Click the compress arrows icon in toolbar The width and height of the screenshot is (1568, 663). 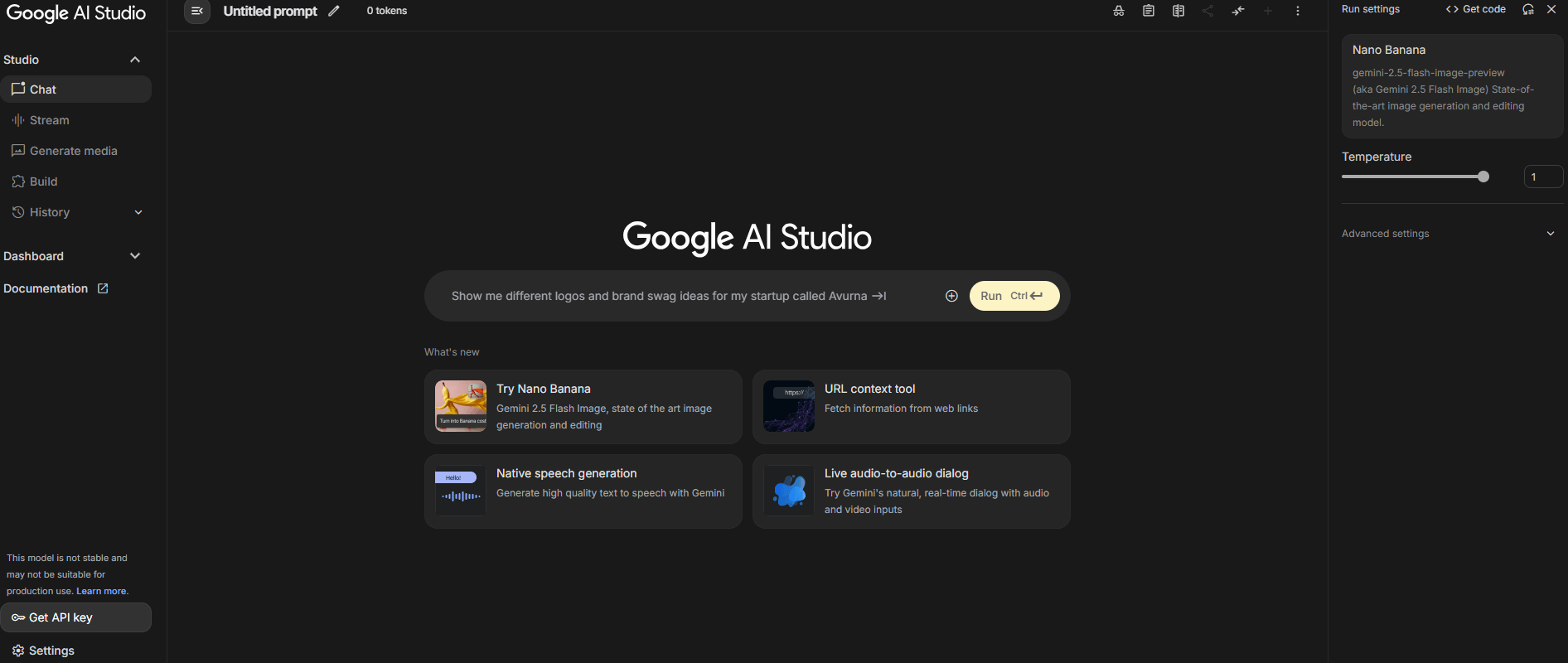tap(1238, 11)
